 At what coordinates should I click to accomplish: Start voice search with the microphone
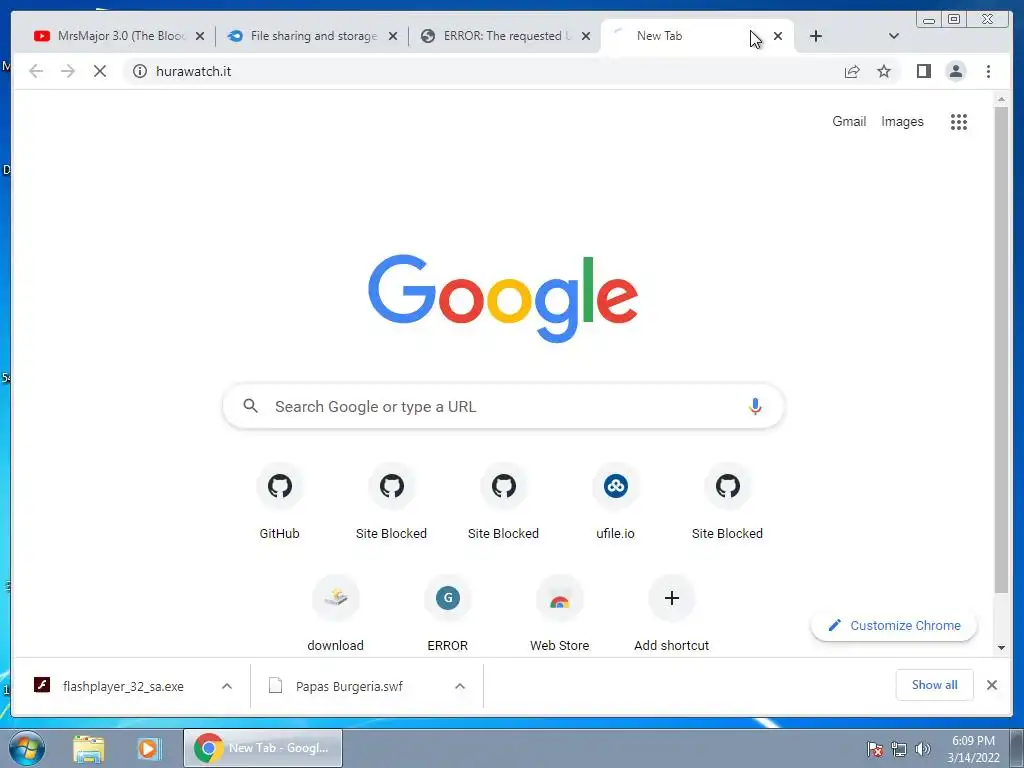[x=755, y=406]
